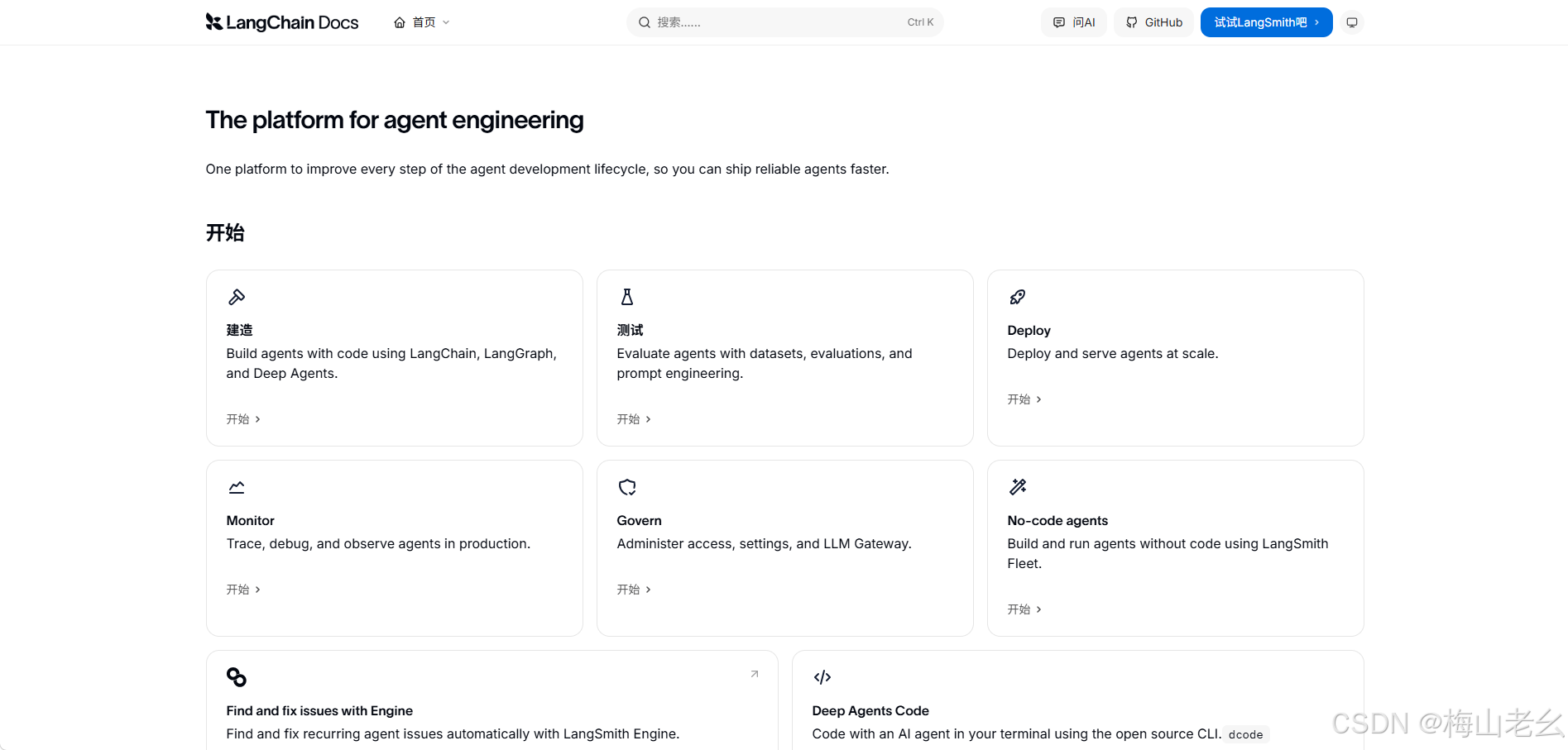The image size is (1568, 750).
Task: Open the 开始 chevron link under Deploy
Action: 1024,399
